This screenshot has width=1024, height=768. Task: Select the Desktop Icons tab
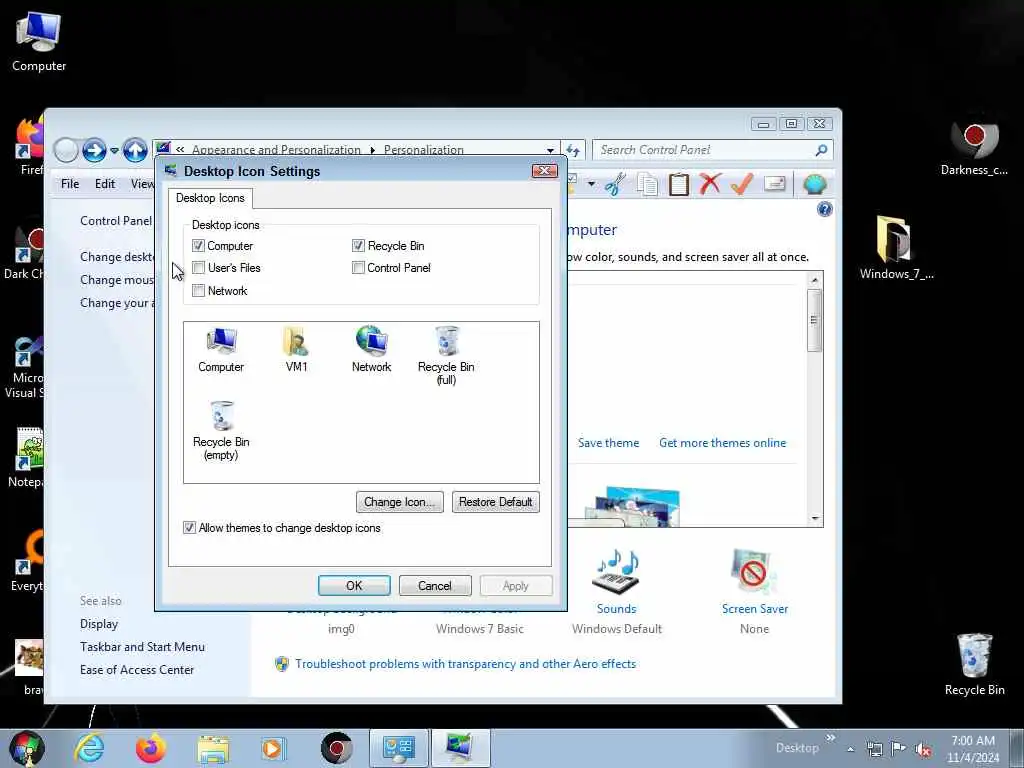click(210, 198)
